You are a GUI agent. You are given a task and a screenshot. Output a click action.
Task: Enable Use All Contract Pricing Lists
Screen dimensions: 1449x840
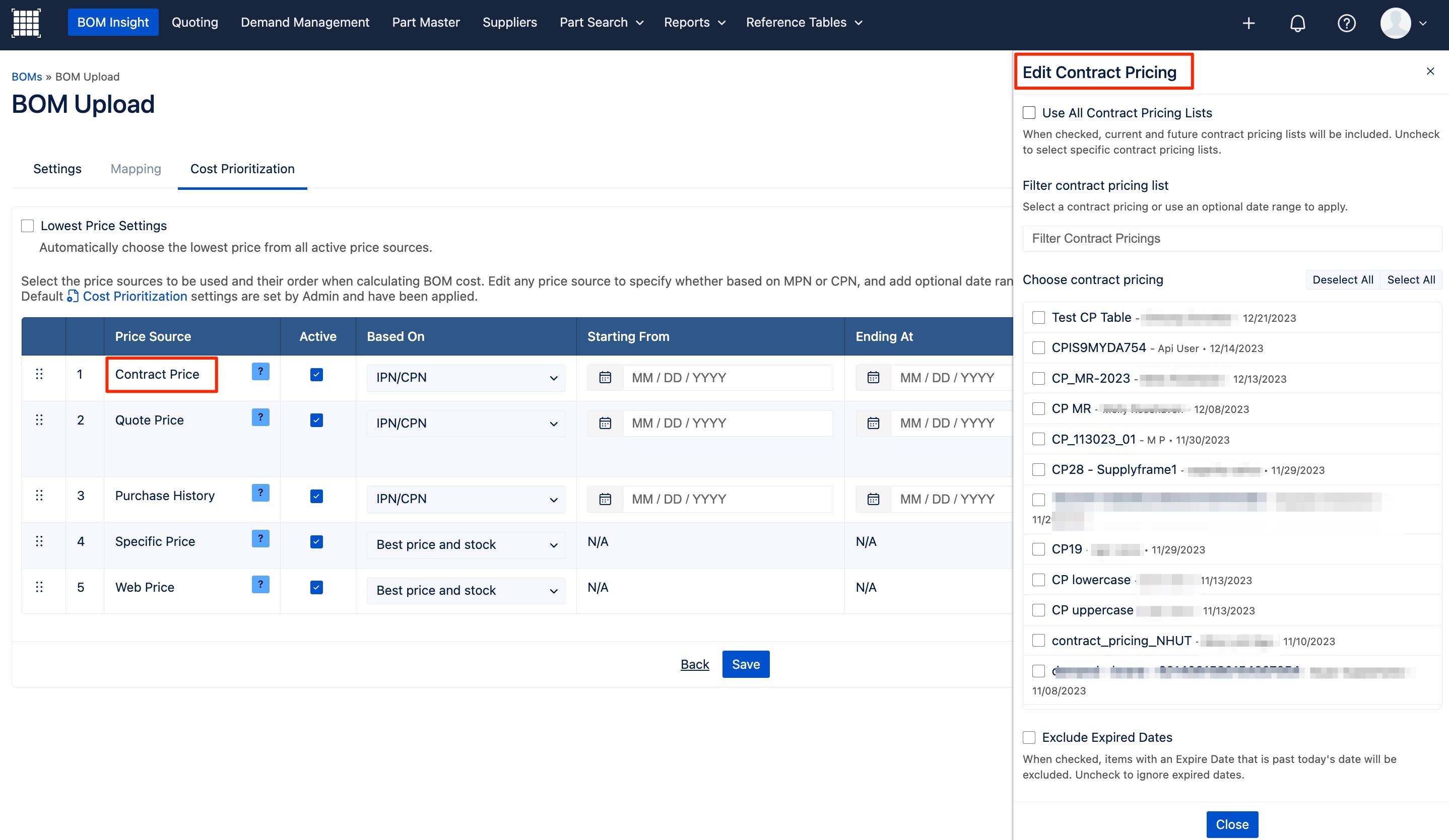1029,113
